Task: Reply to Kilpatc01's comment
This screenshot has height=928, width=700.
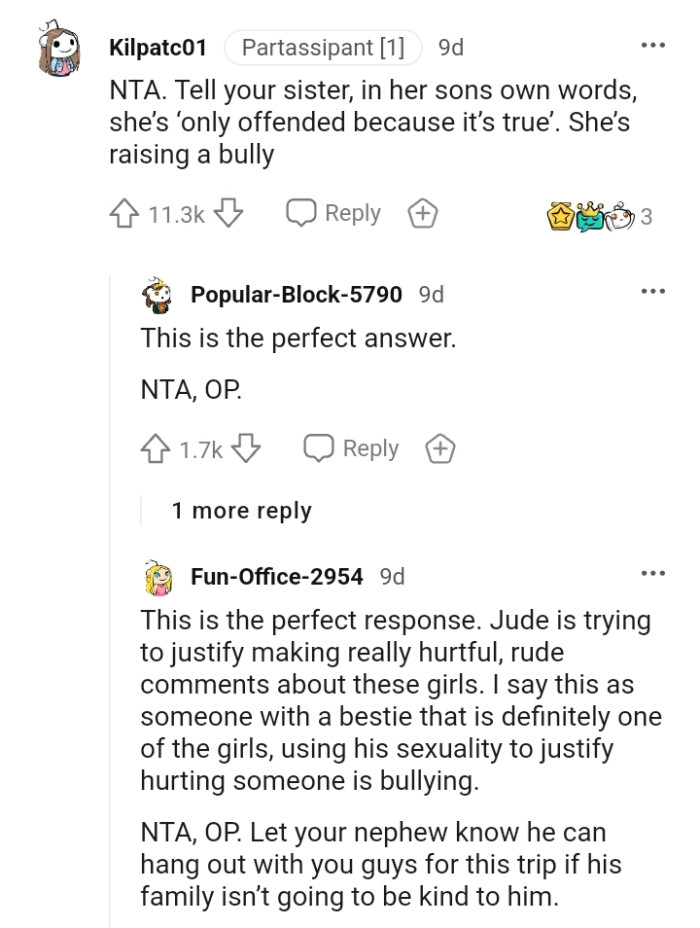Action: tap(335, 212)
